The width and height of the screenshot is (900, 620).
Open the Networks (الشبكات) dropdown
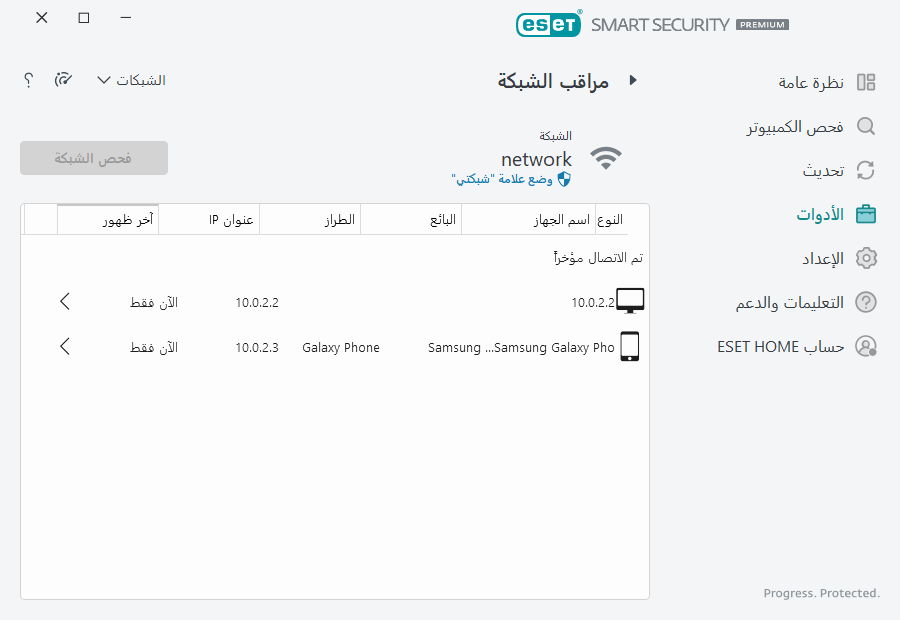coord(131,80)
